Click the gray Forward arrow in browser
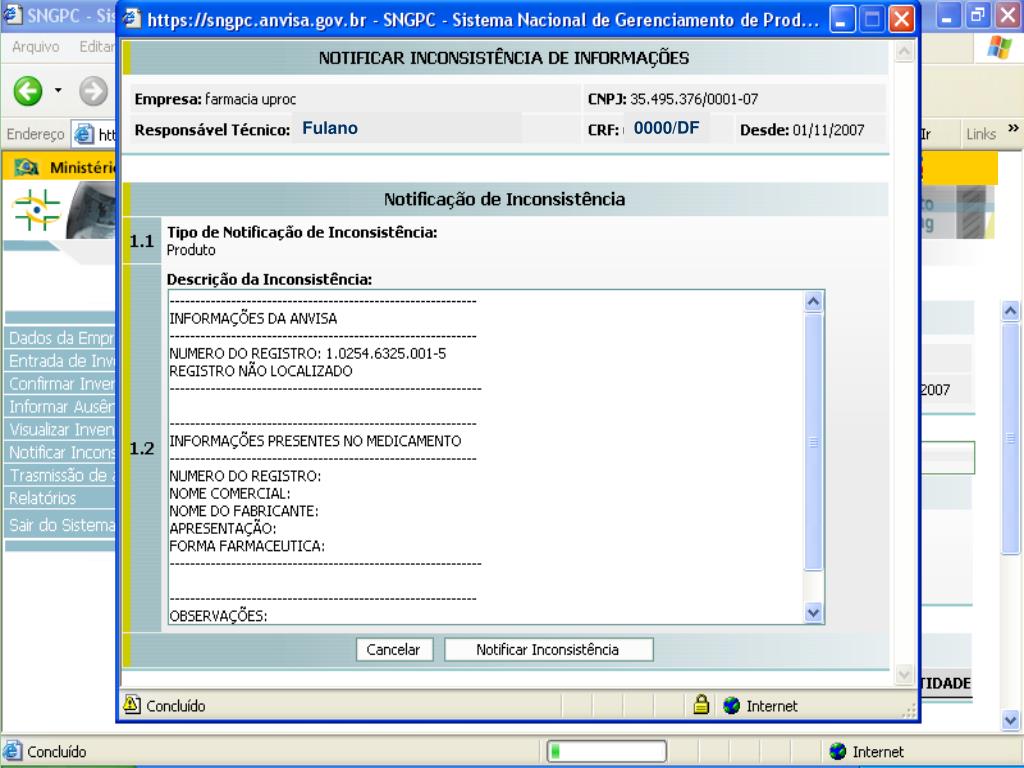This screenshot has width=1024, height=768. tap(93, 91)
